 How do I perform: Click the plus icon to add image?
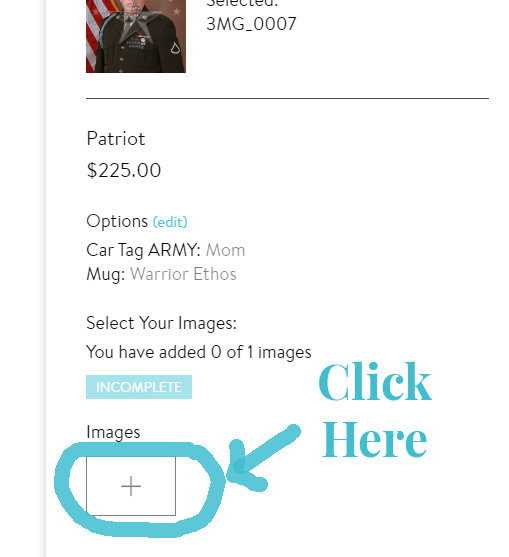pyautogui.click(x=131, y=486)
